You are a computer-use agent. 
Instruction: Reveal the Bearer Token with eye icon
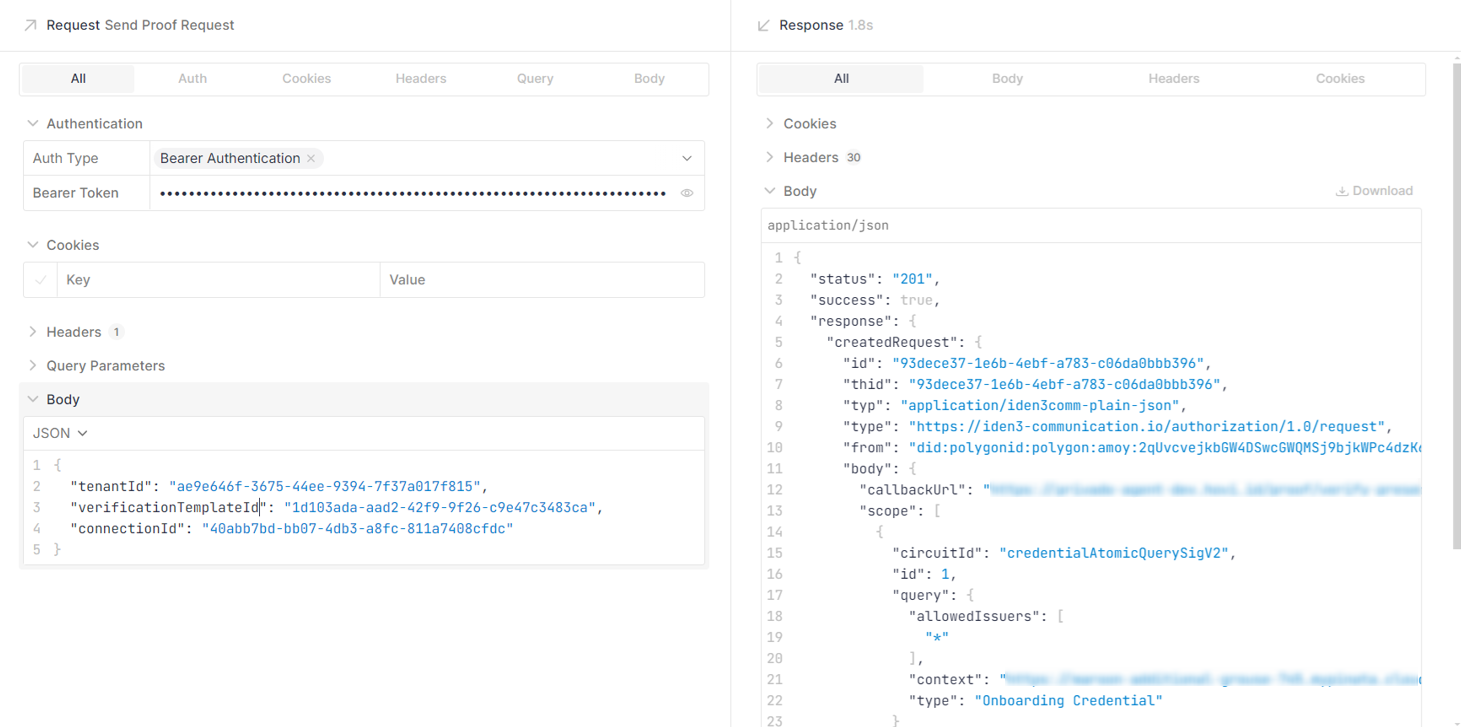pos(687,193)
